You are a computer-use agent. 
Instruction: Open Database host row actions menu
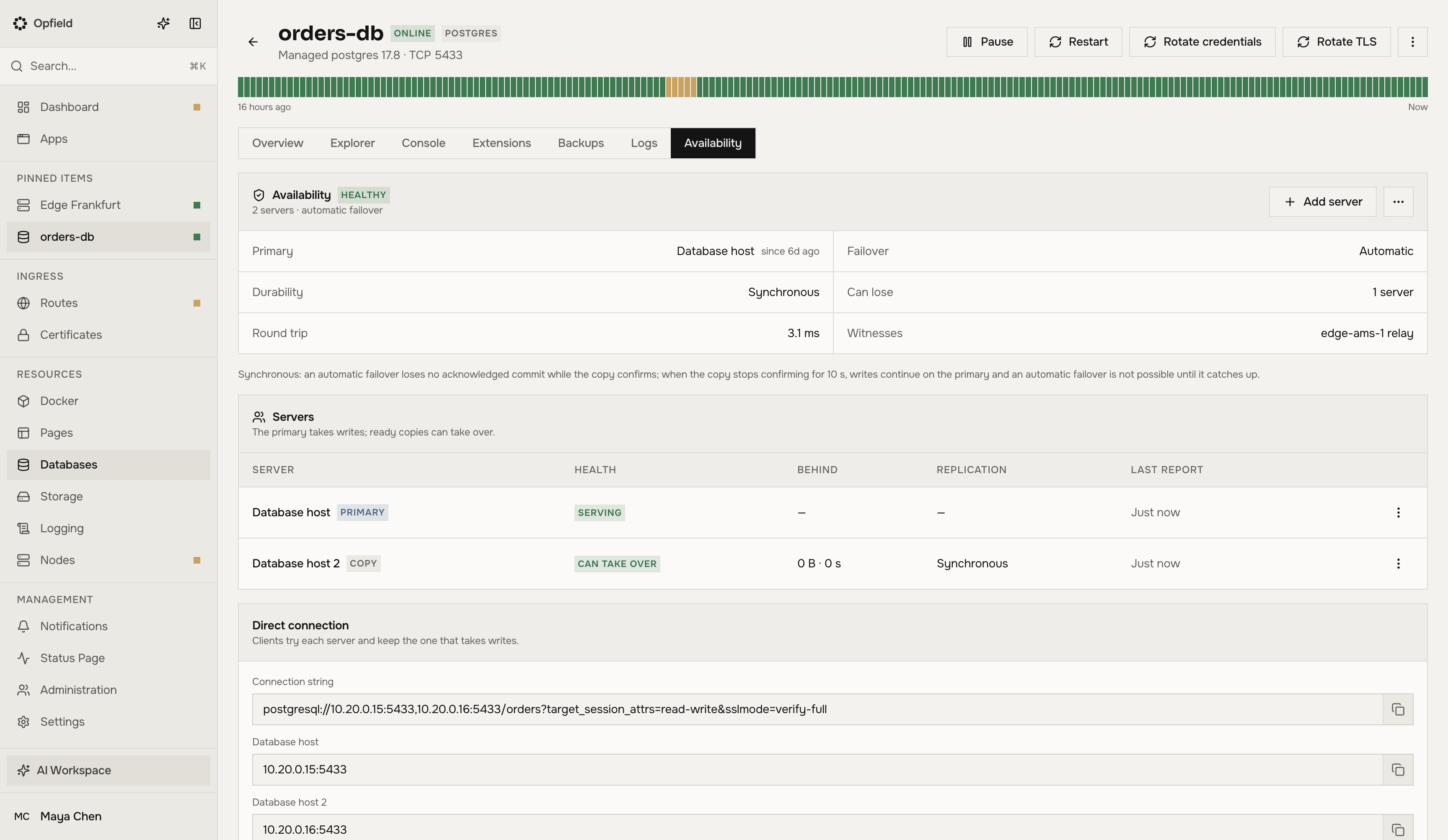tap(1398, 512)
